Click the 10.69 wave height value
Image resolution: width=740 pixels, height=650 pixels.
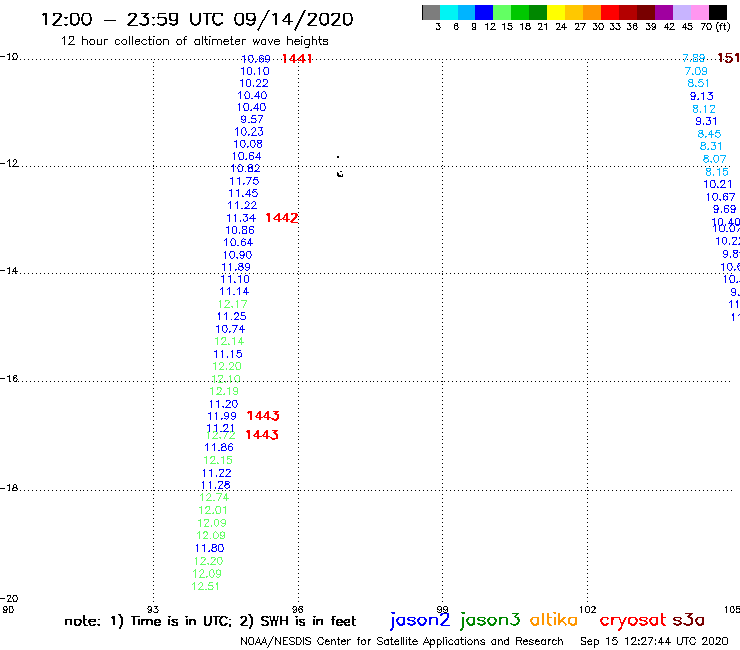tap(255, 59)
